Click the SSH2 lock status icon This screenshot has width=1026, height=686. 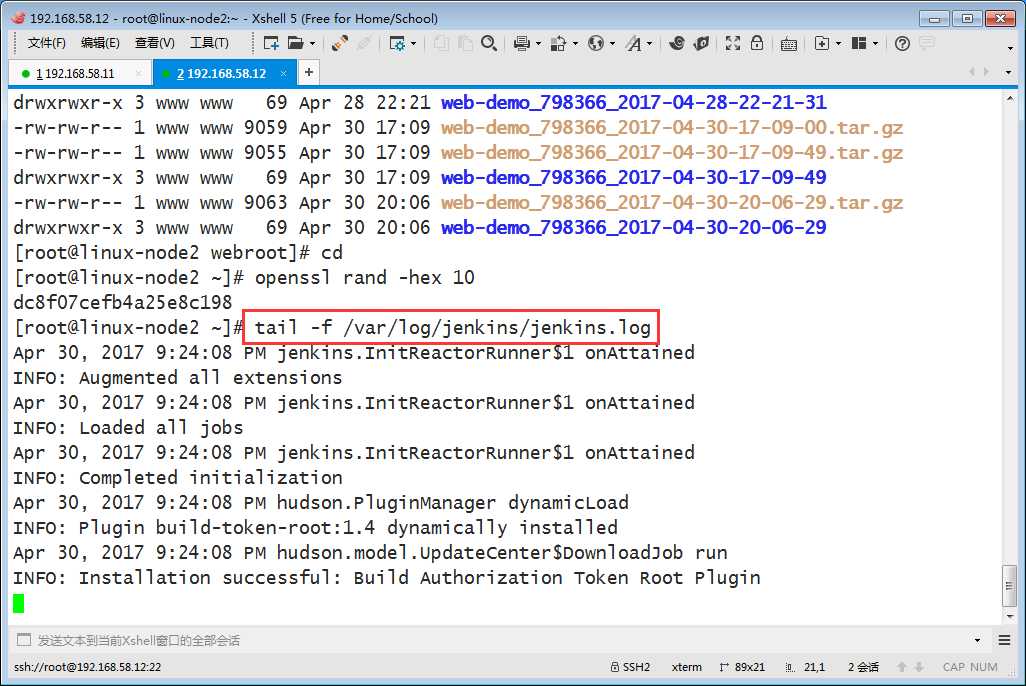[614, 667]
